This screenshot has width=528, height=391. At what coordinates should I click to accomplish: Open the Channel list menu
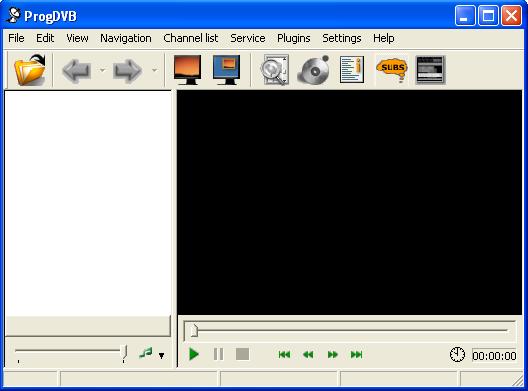[191, 38]
